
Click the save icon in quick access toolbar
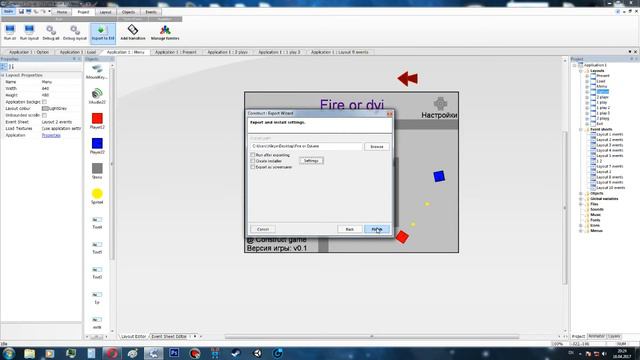coord(21,11)
